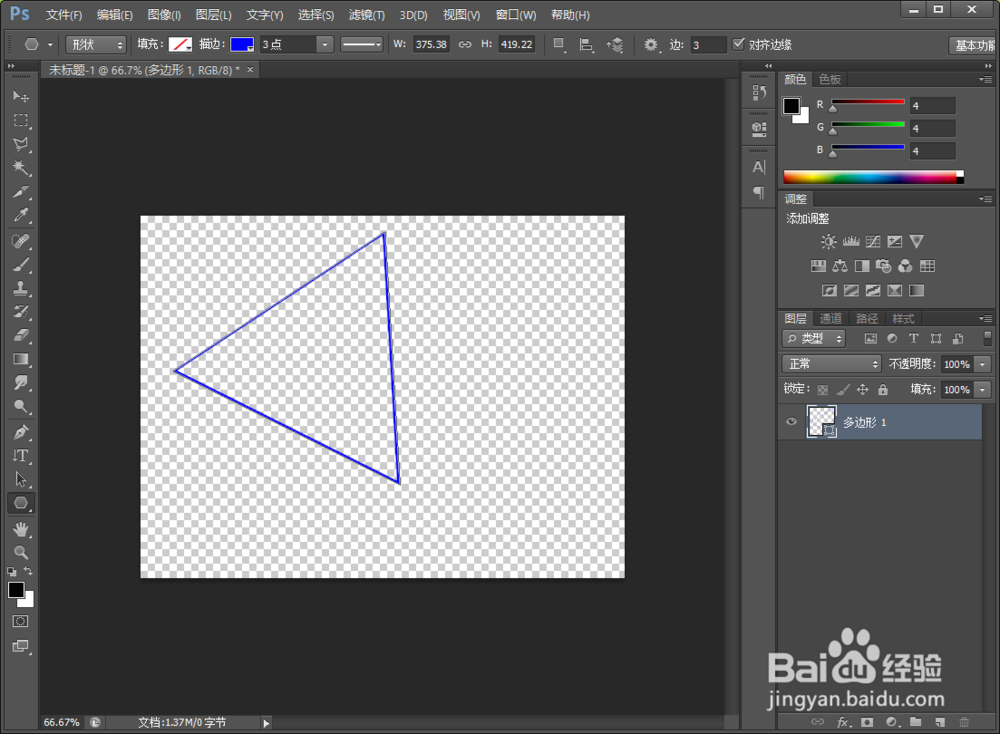Image resolution: width=1000 pixels, height=734 pixels.
Task: Click the Add Layer Mask icon
Action: [867, 722]
